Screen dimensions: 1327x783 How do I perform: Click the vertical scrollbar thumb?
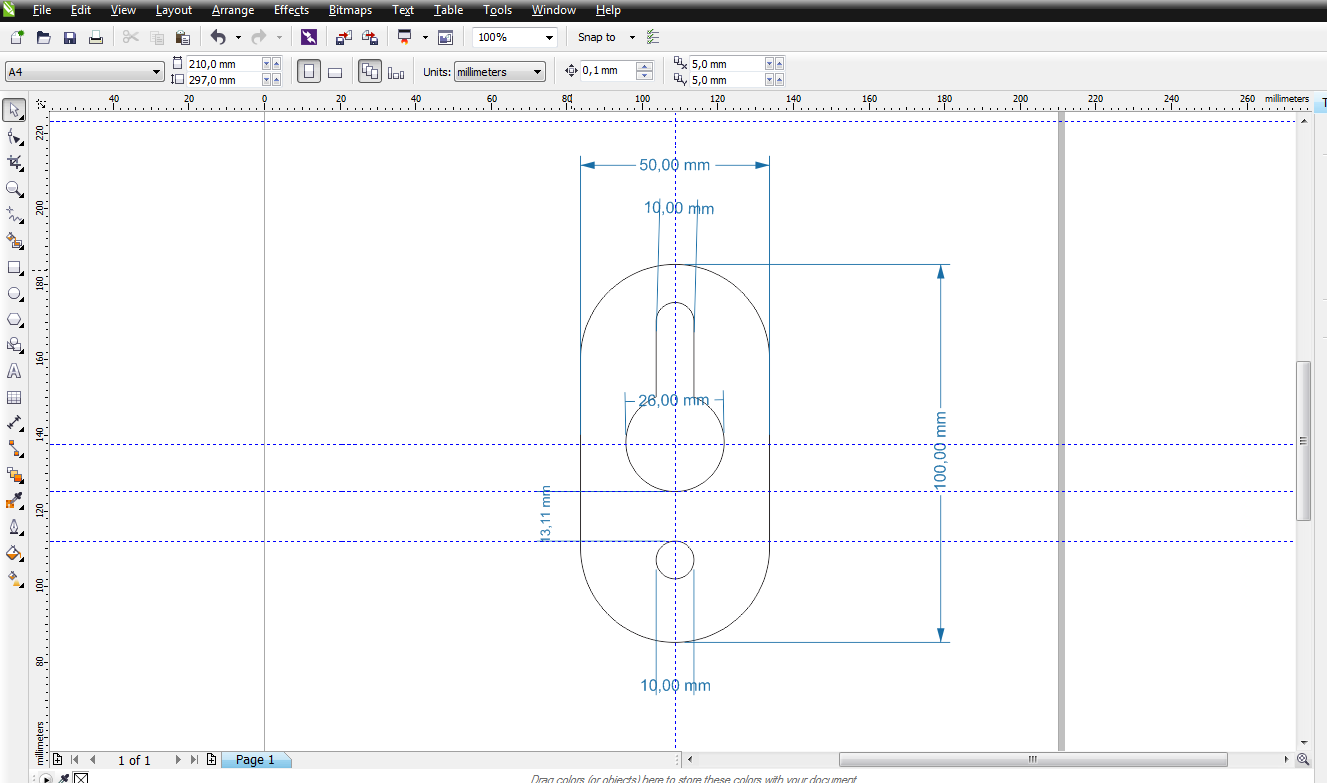click(1303, 441)
